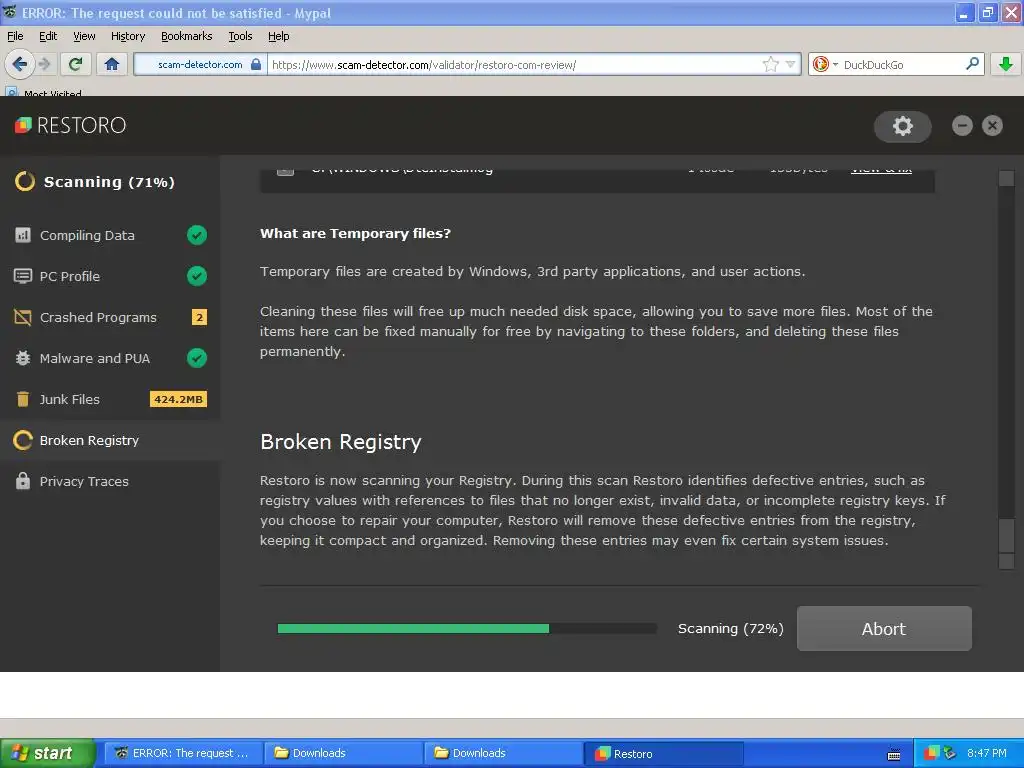1024x768 pixels.
Task: Click the URL address field
Action: coord(513,64)
